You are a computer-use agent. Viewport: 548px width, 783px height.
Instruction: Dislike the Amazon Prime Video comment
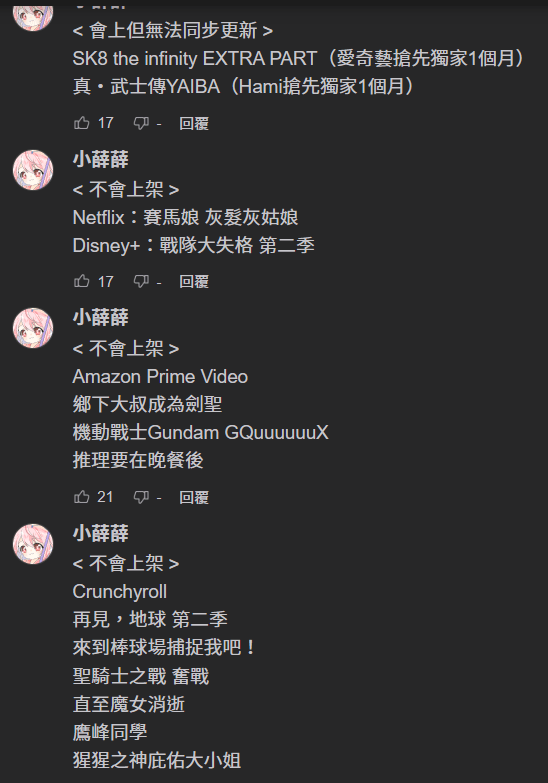pyautogui.click(x=141, y=497)
